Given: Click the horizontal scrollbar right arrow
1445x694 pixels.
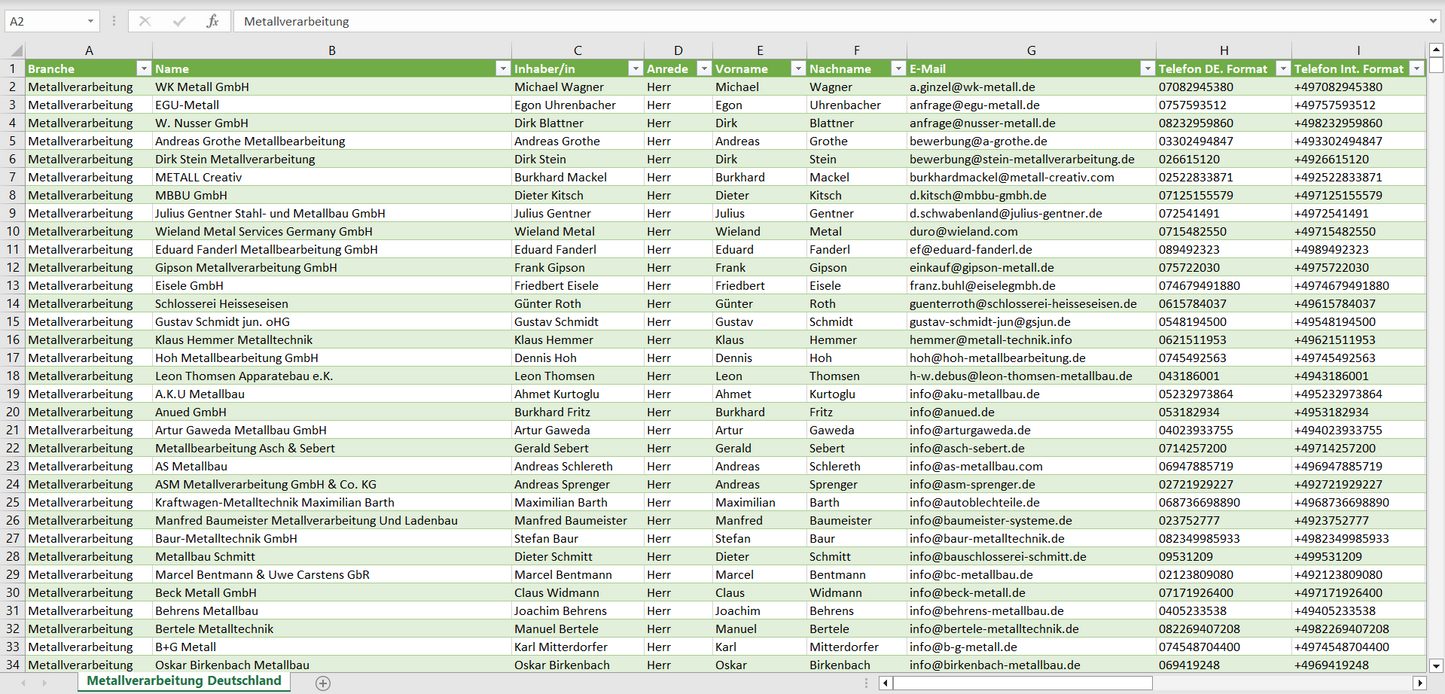Looking at the screenshot, I should (x=1419, y=683).
